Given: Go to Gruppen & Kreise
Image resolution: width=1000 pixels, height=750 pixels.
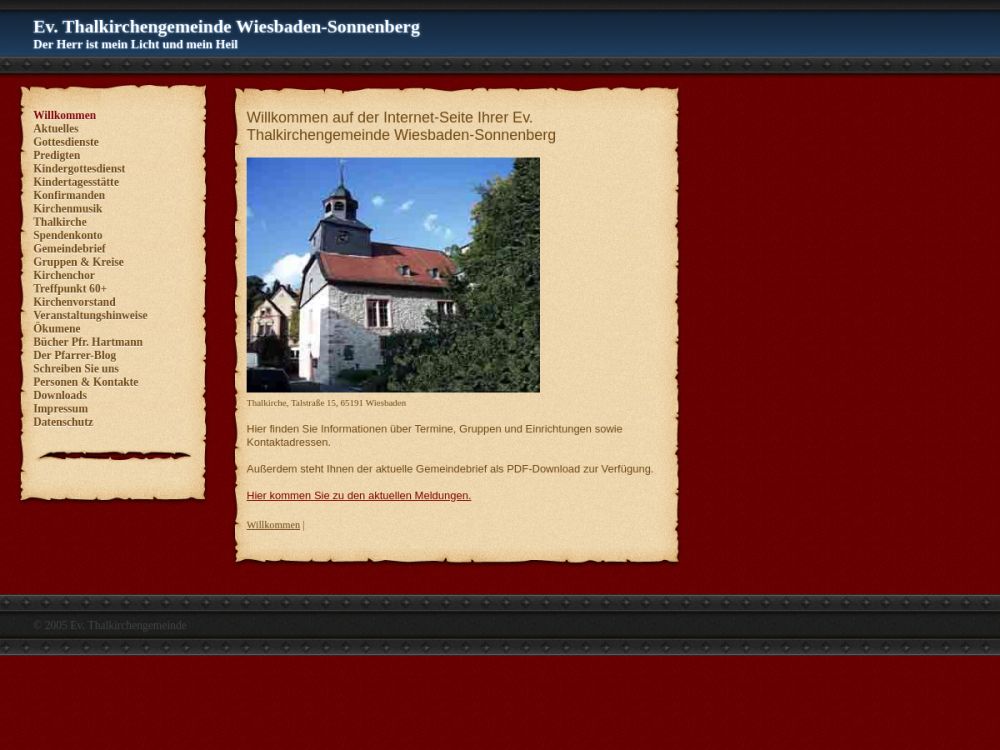Looking at the screenshot, I should pos(78,262).
